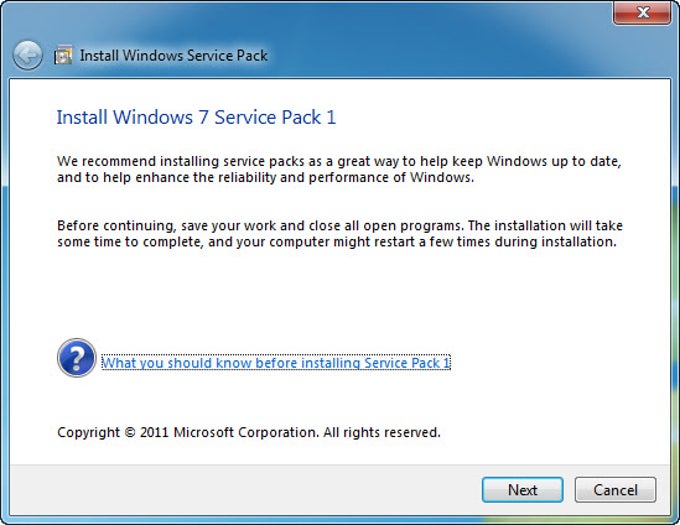Click the 'reliability and performance of Windows' line
680x525 pixels.
tap(264, 178)
